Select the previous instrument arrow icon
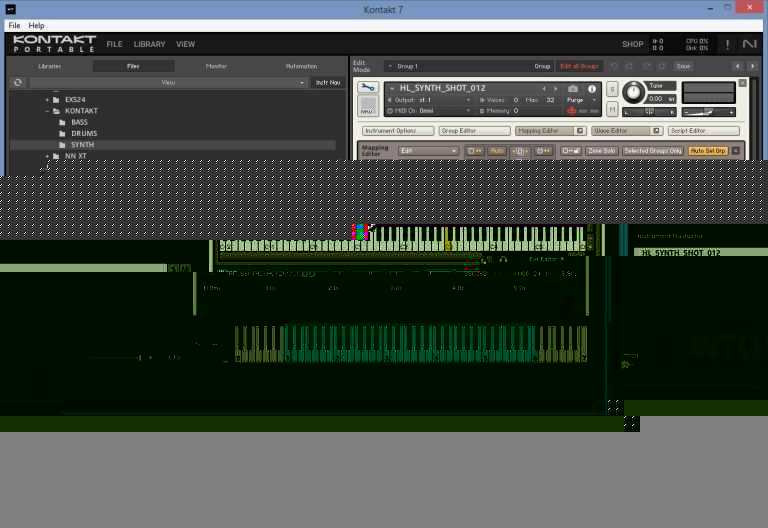Image resolution: width=768 pixels, height=528 pixels. [544, 89]
